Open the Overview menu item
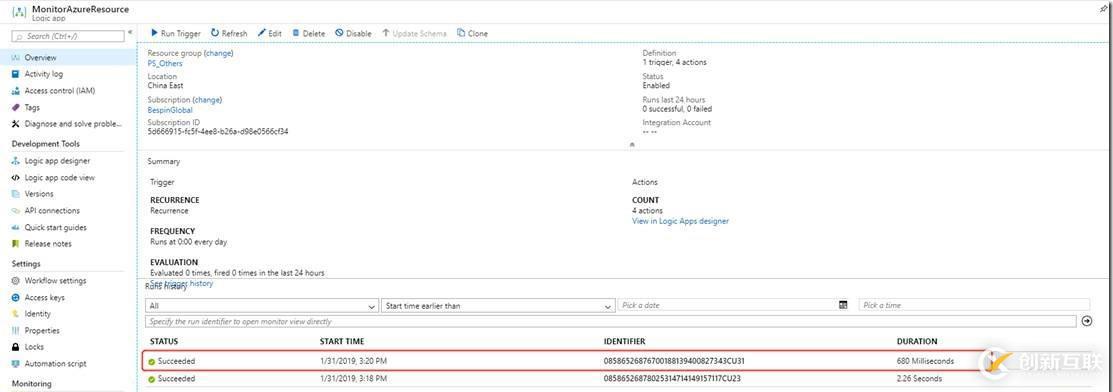The width and height of the screenshot is (1113, 392). 67,58
